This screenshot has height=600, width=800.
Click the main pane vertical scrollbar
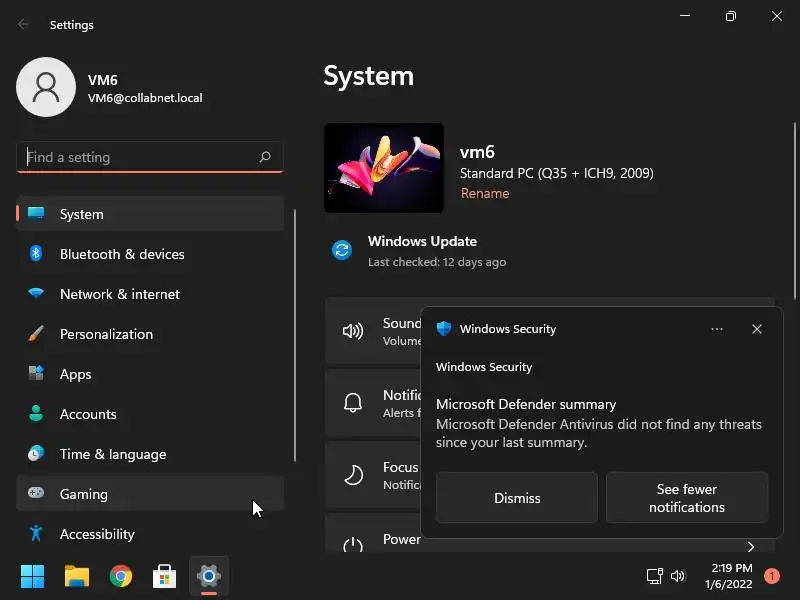794,211
